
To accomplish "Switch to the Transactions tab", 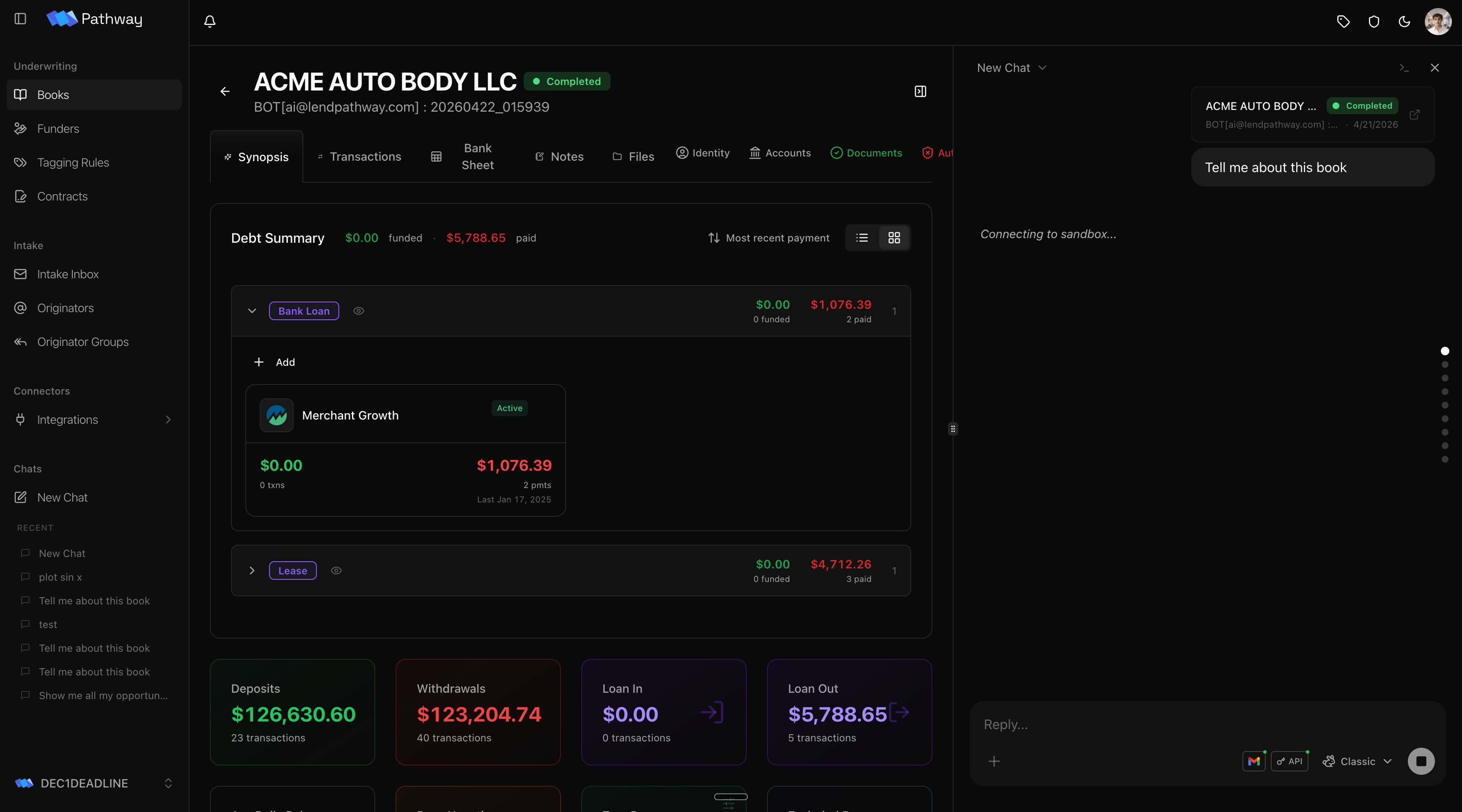I will (360, 156).
